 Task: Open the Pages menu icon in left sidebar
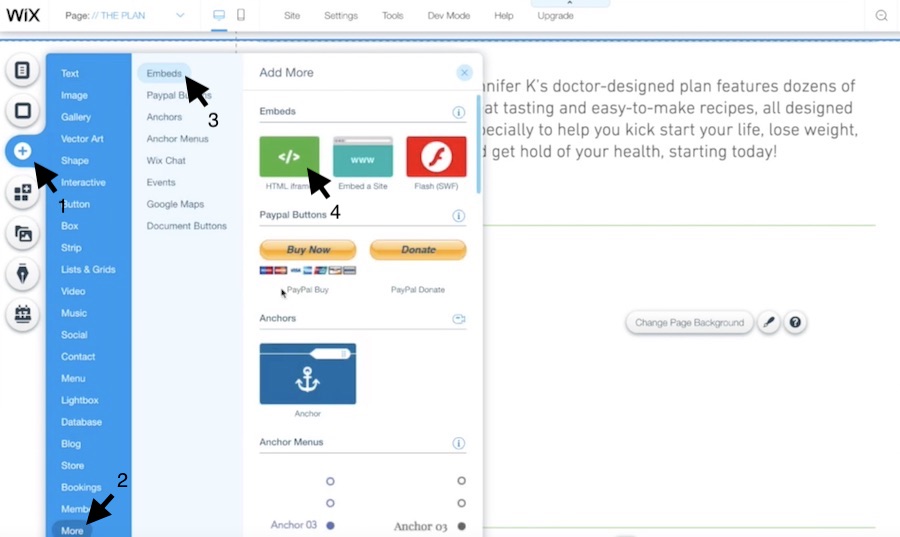(x=22, y=70)
